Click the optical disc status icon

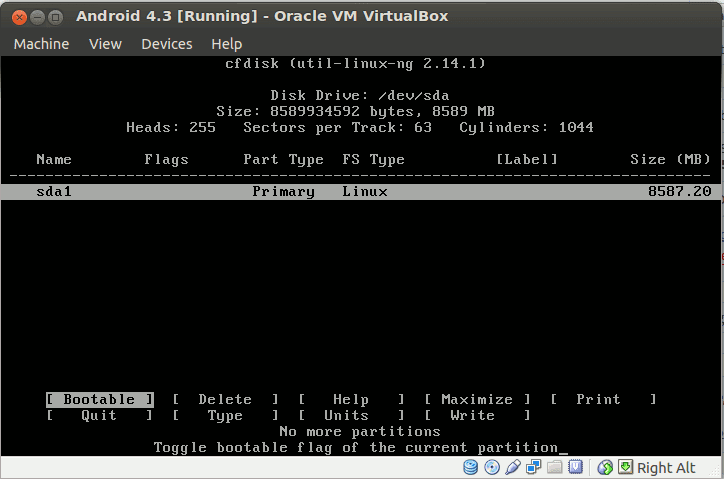point(492,467)
